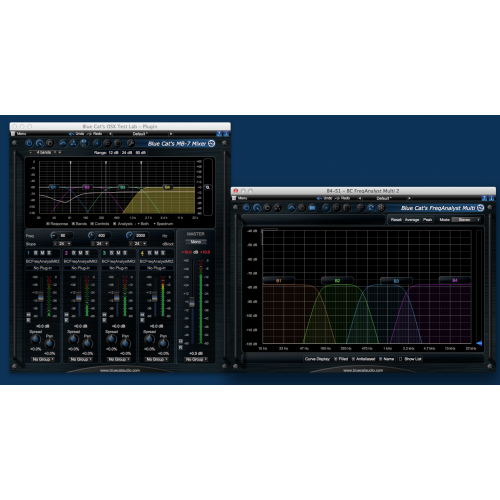Click the zoom magnifier beside the MB-7 graph

208,187
